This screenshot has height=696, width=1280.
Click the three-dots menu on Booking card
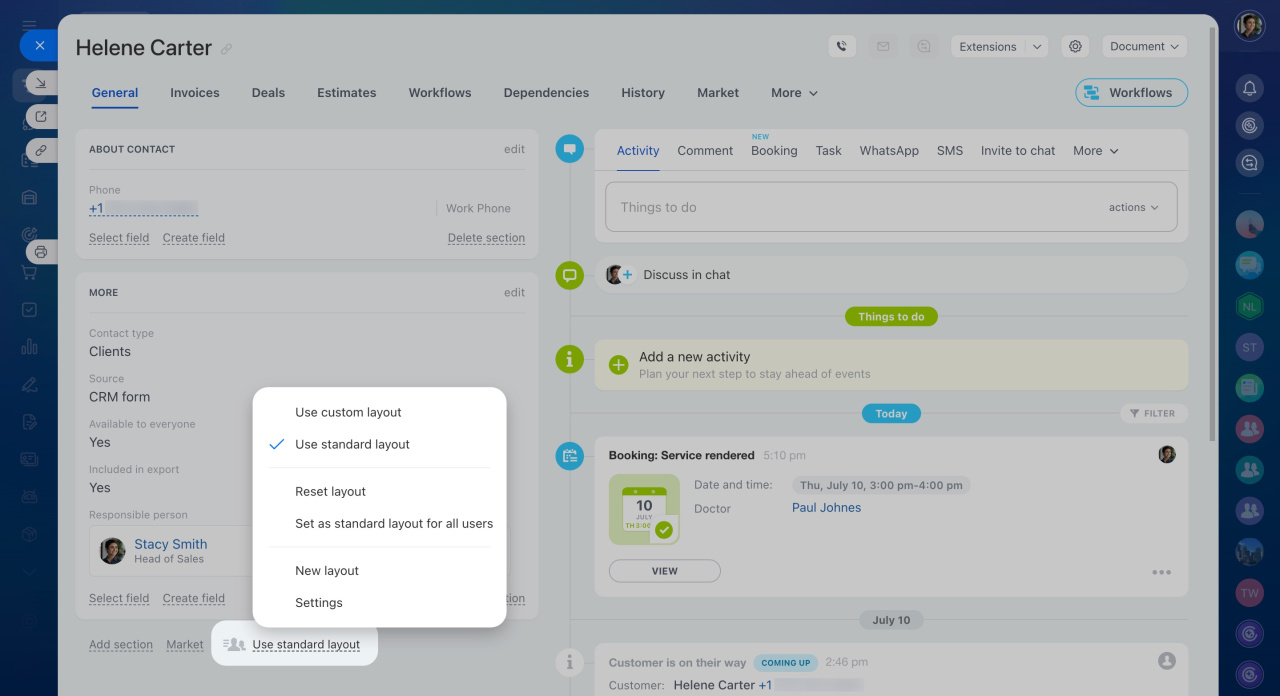tap(1161, 573)
